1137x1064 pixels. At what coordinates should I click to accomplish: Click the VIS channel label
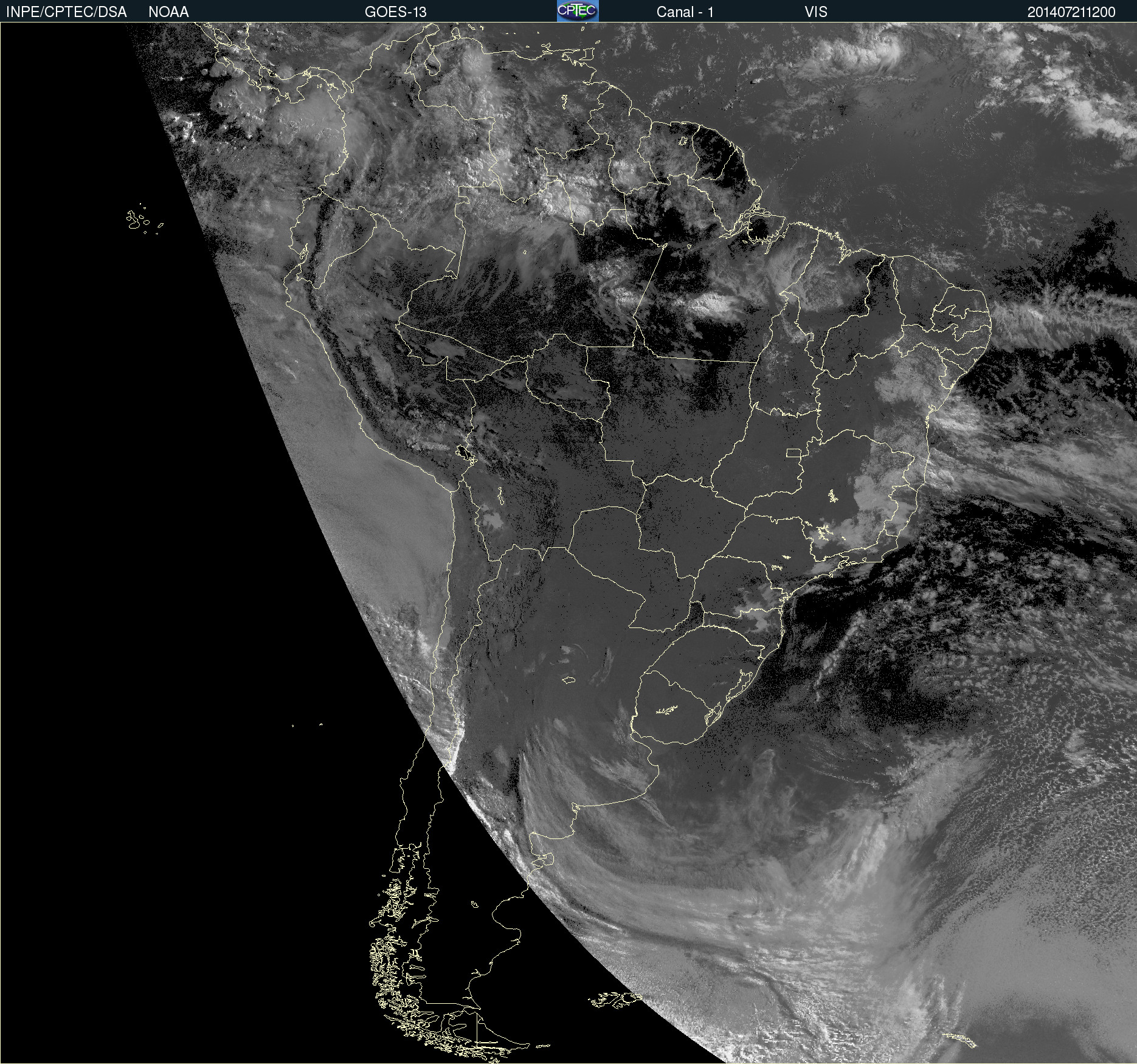coord(816,12)
